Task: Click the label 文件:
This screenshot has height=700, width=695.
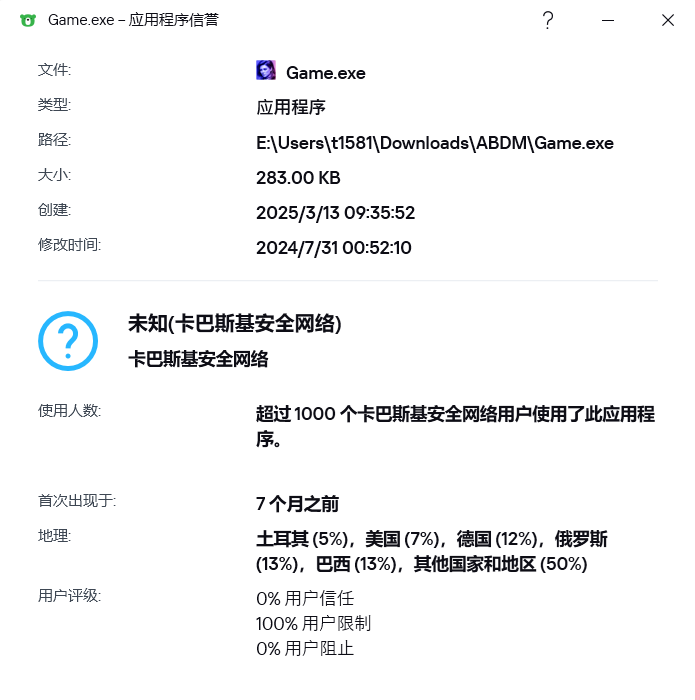Action: (54, 70)
